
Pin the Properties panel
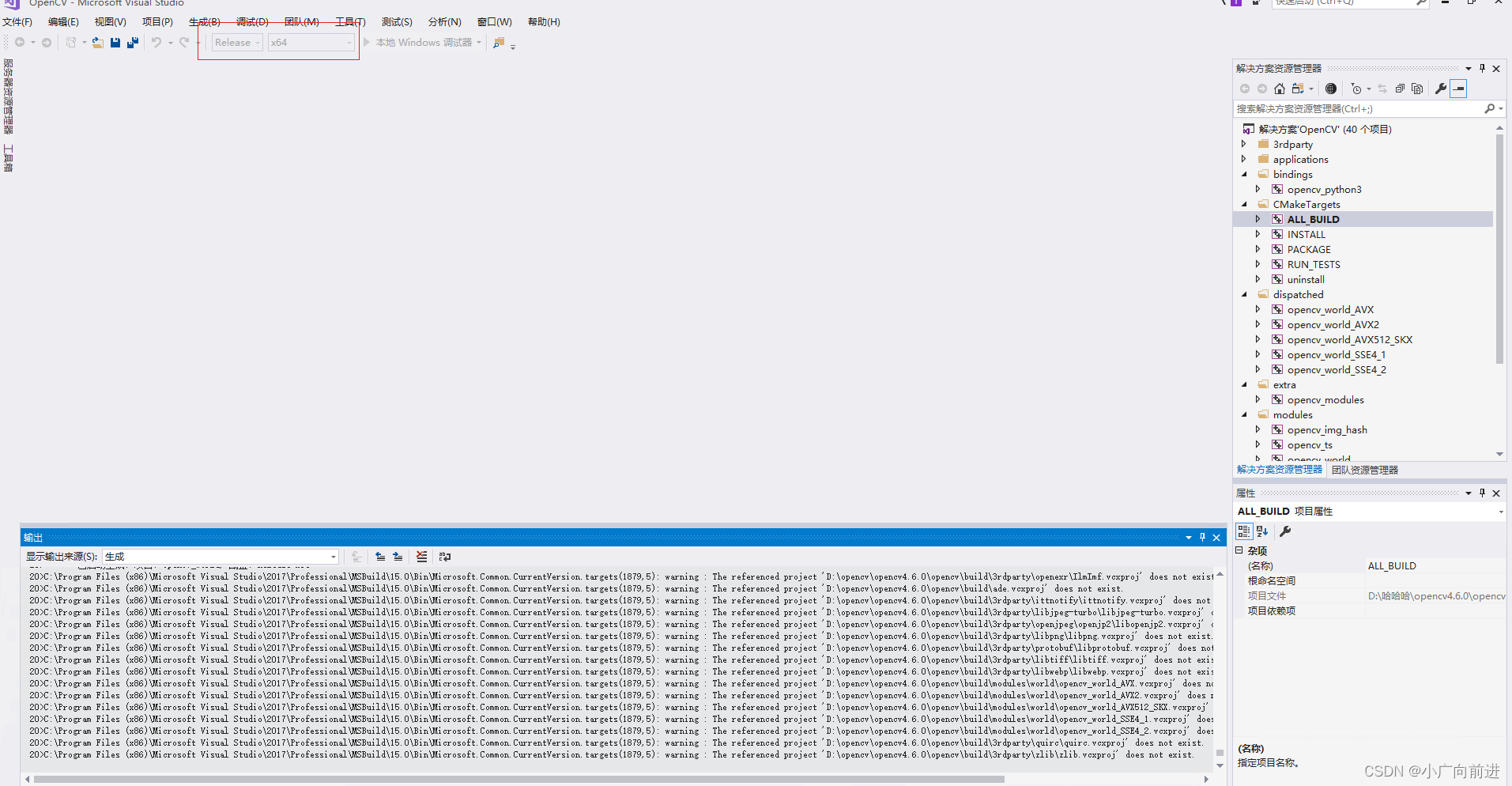pyautogui.click(x=1483, y=493)
